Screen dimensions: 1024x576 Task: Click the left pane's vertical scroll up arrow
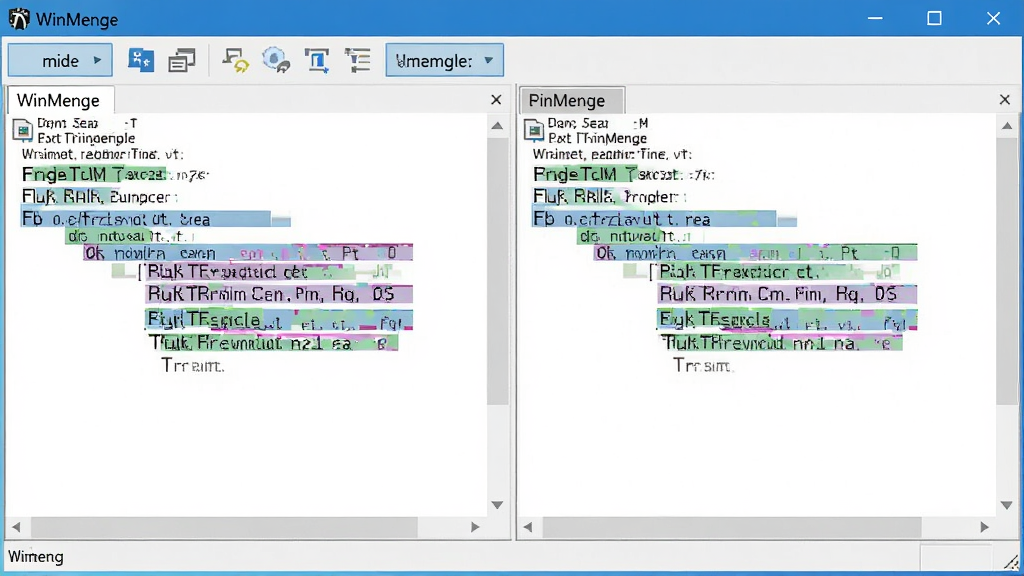coord(497,126)
